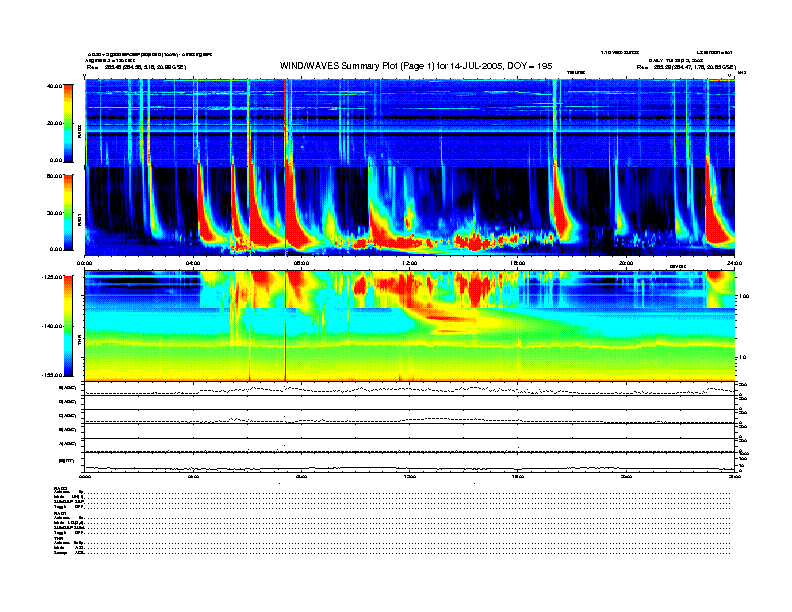Click the 100 label on TNR right axis
The width and height of the screenshot is (792, 612).
(744, 296)
